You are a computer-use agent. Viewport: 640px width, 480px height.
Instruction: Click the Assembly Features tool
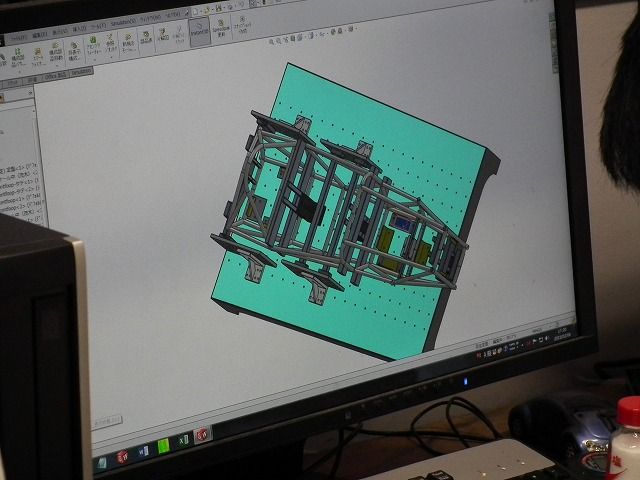coord(93,45)
